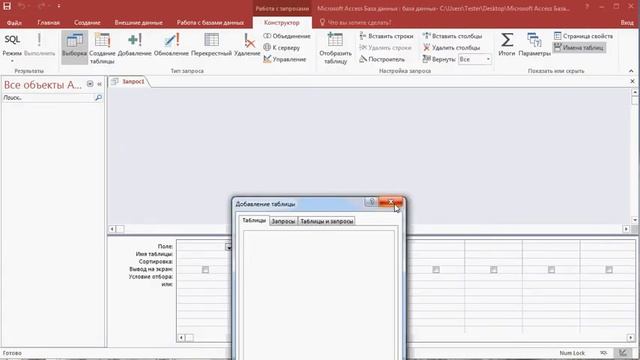Run the query with Выполнить
Screen dimensions: 640x360
(x=39, y=44)
